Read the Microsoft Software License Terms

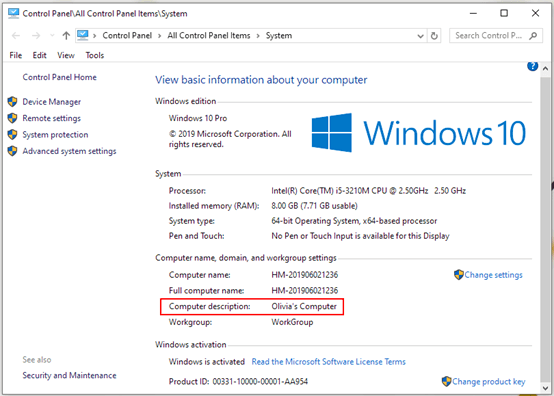329,362
